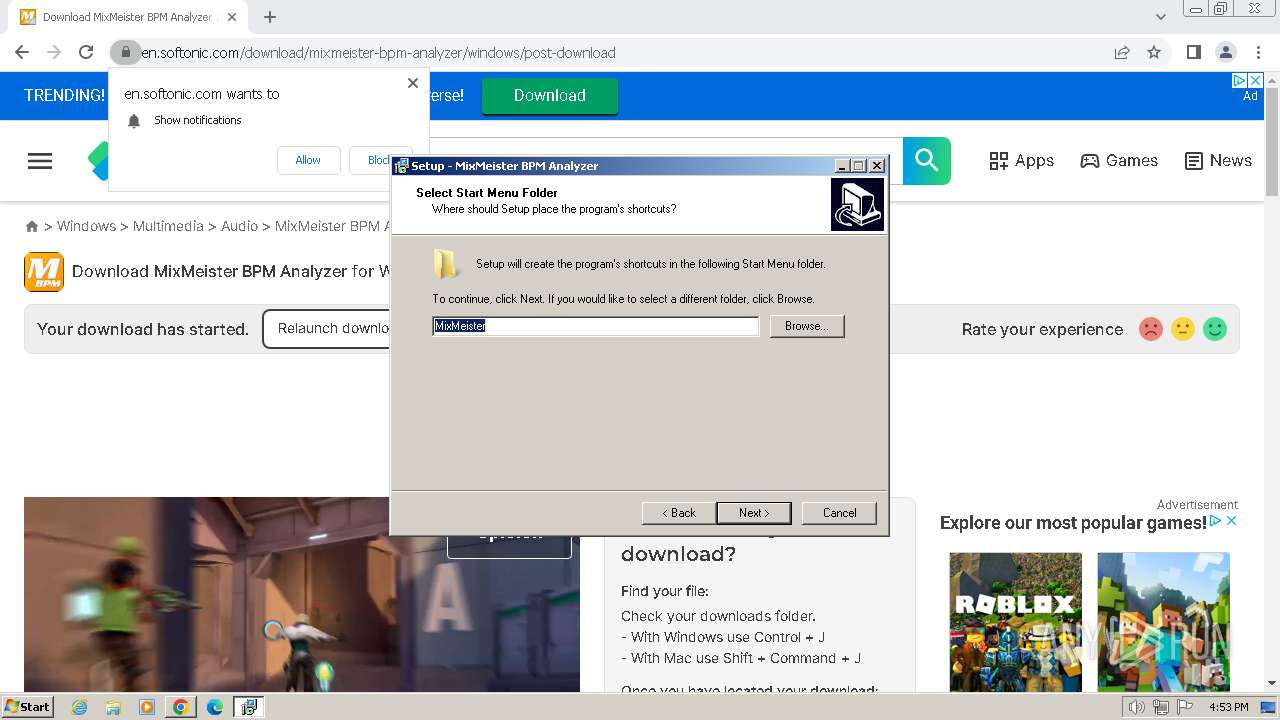Switch to Setup installer taskbar item

(x=248, y=707)
